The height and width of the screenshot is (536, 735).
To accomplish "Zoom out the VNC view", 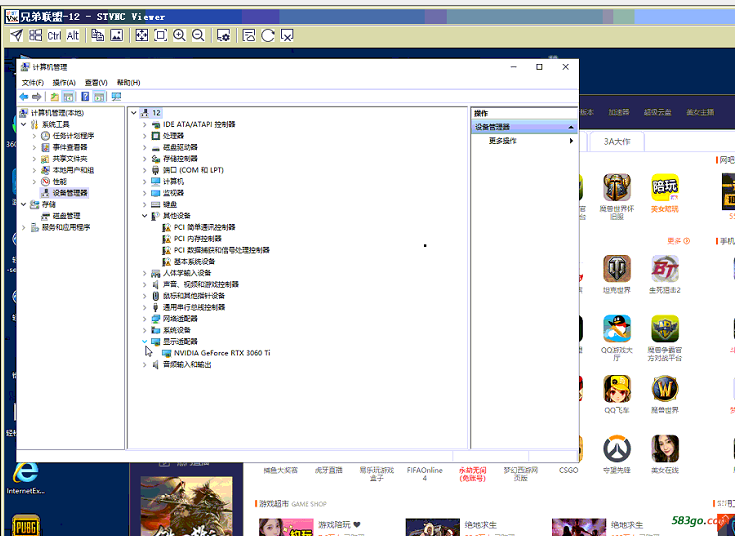I will coord(198,35).
